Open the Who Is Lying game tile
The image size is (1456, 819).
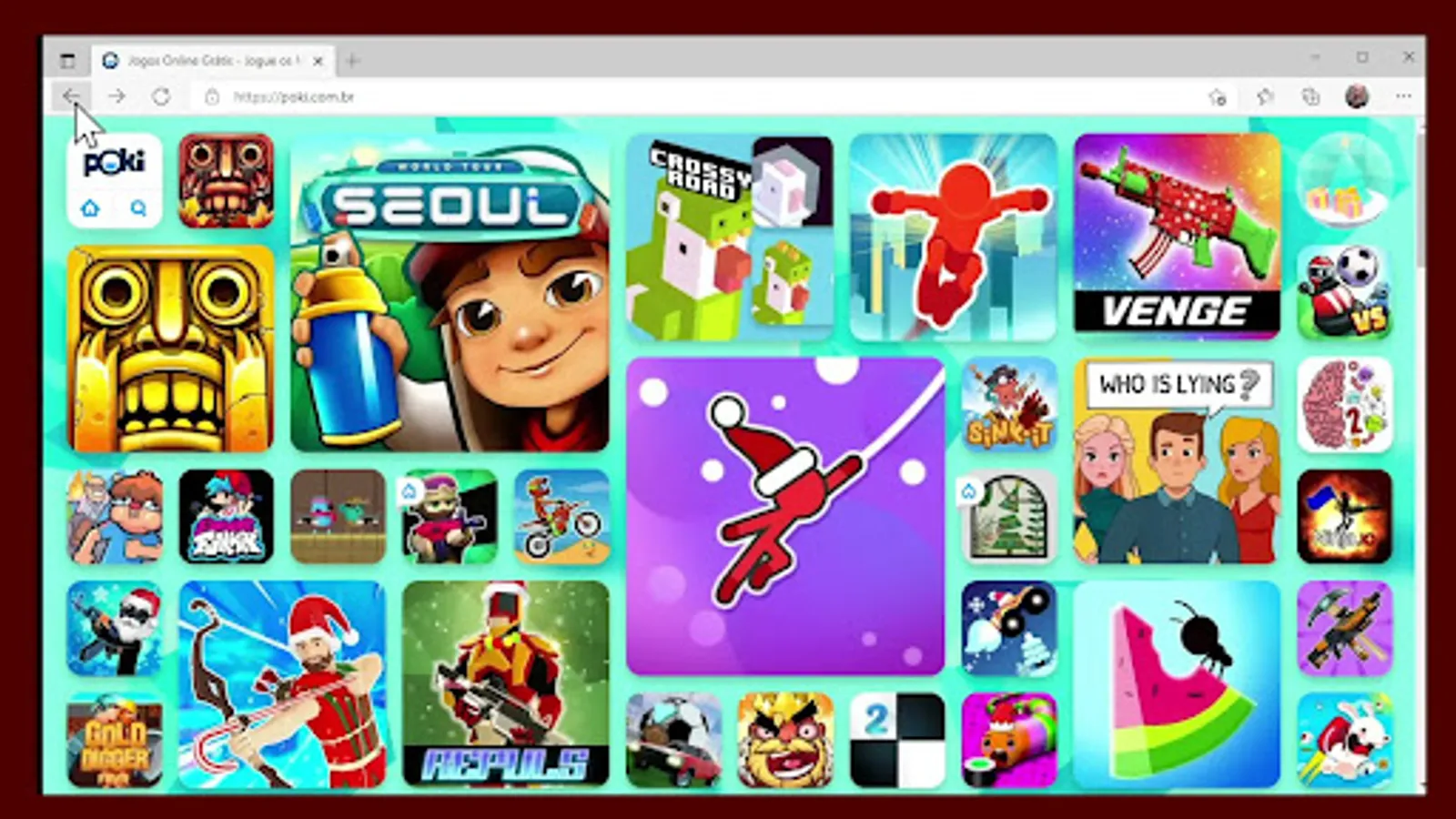pos(1177,460)
